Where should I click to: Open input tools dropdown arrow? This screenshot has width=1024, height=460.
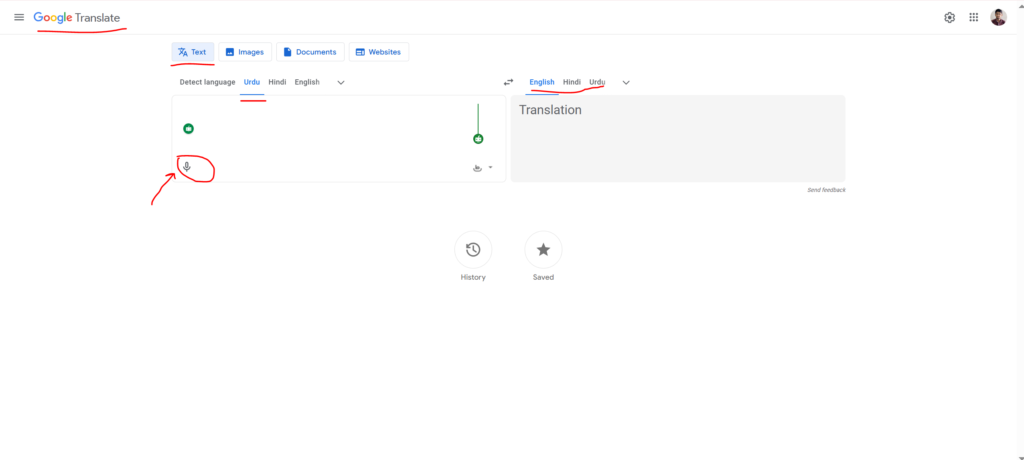[x=490, y=168]
